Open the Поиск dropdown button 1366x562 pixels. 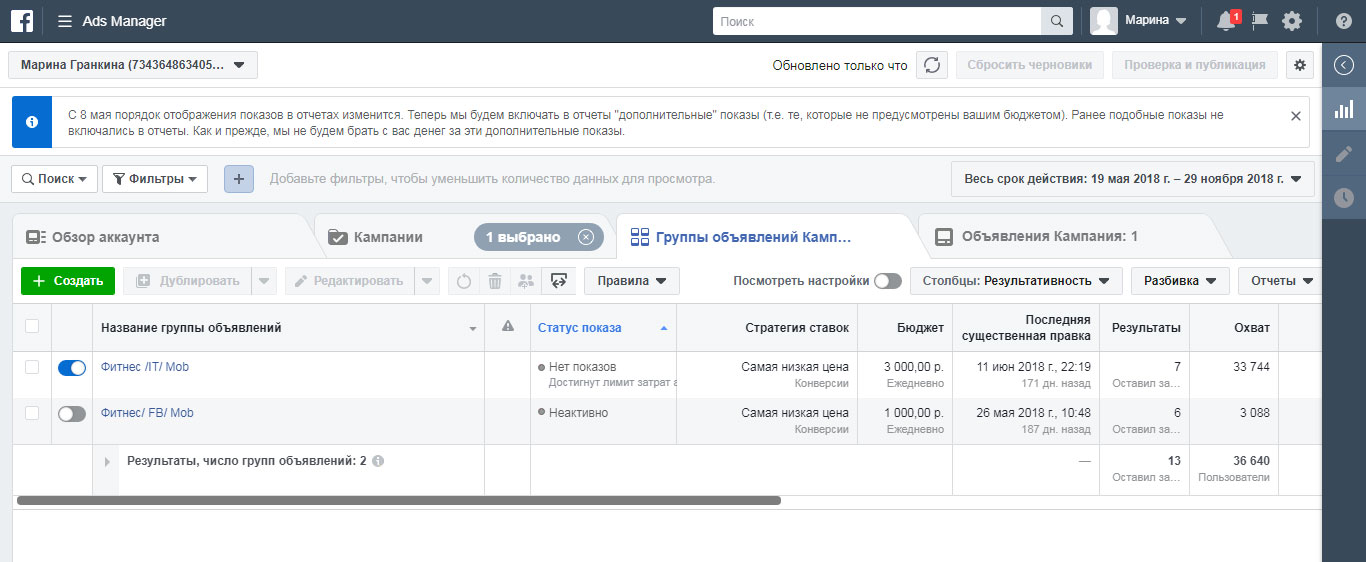click(54, 179)
